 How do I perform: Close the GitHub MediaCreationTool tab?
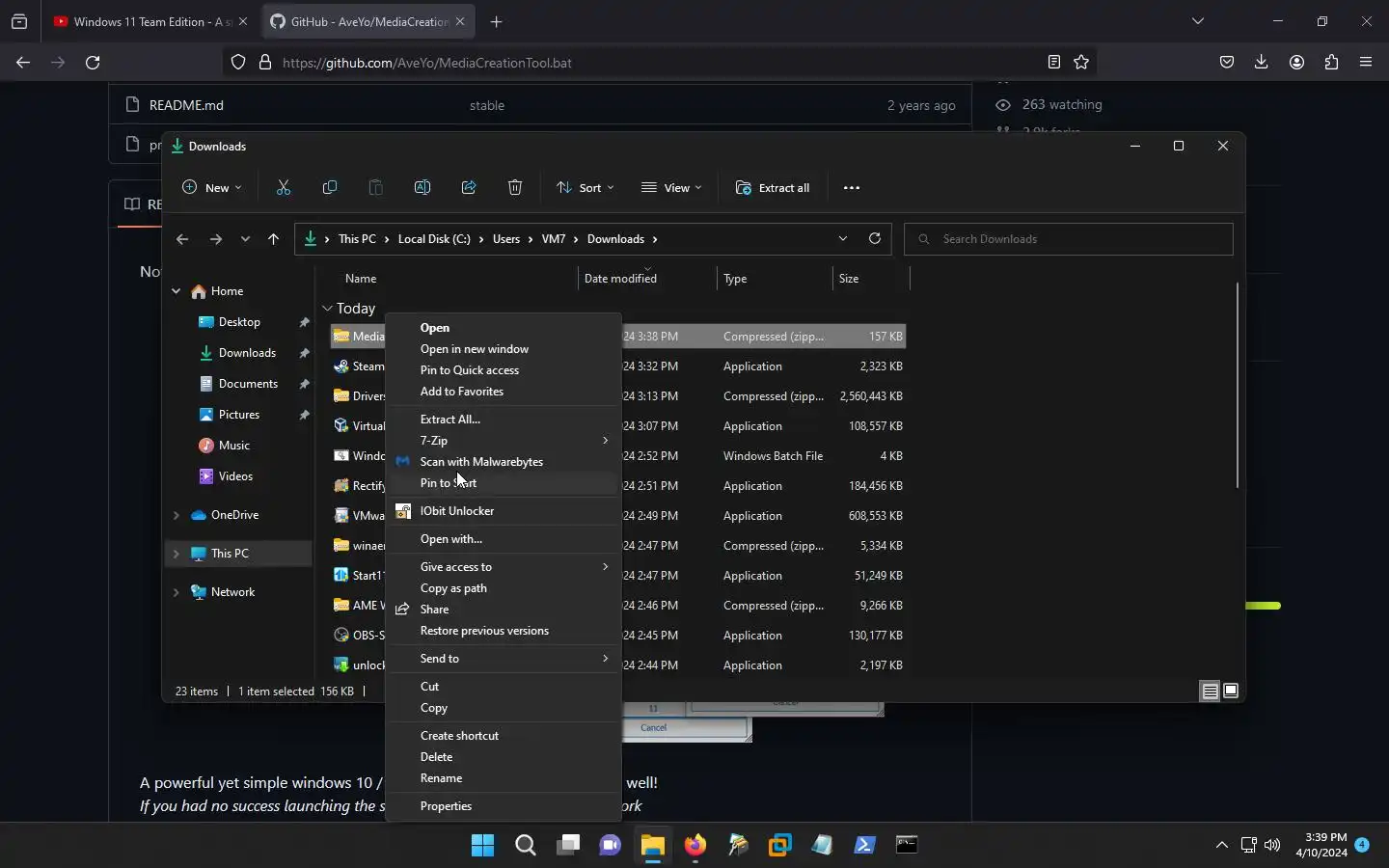point(460,21)
